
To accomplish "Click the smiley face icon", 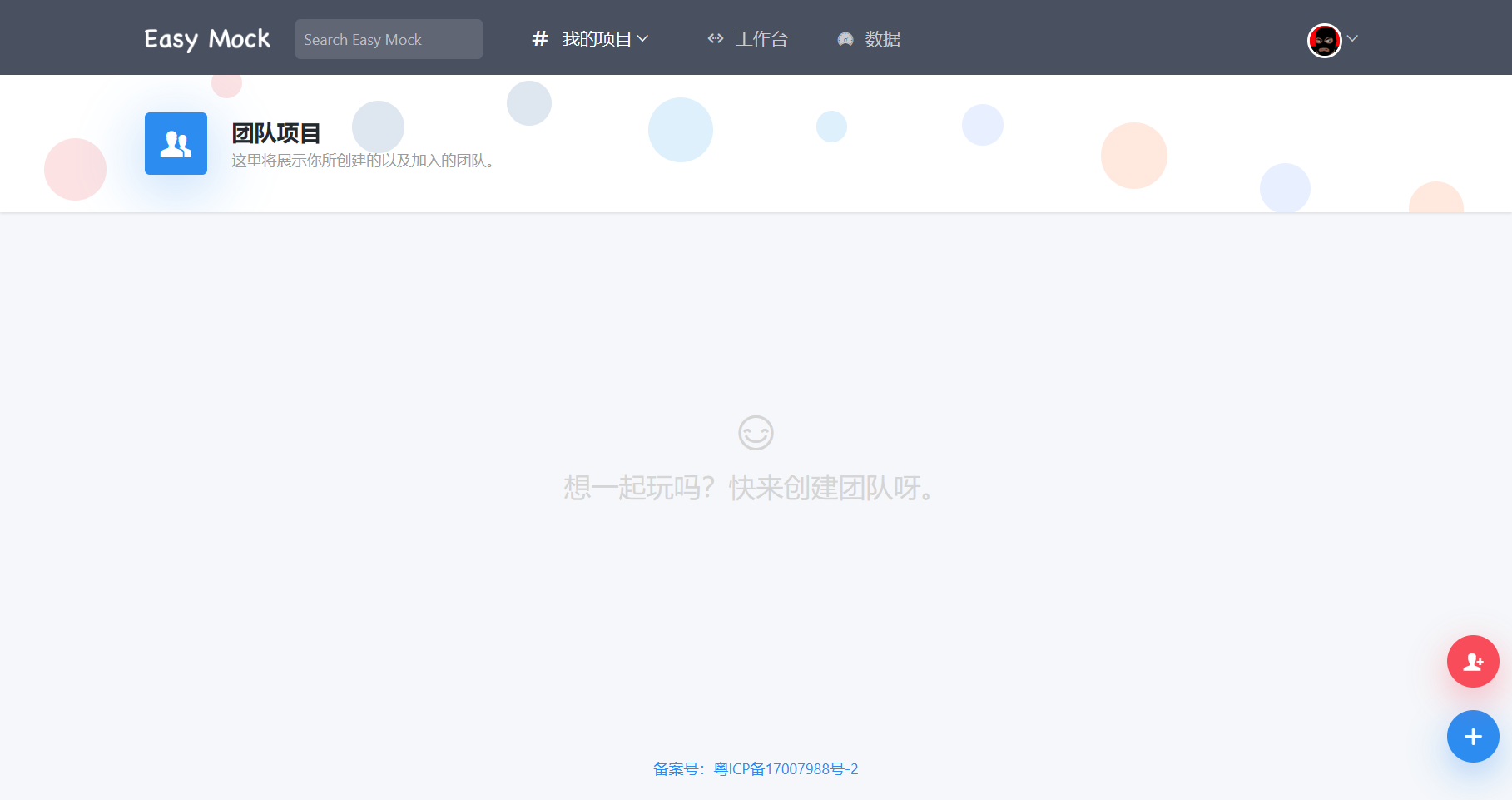I will 755,433.
